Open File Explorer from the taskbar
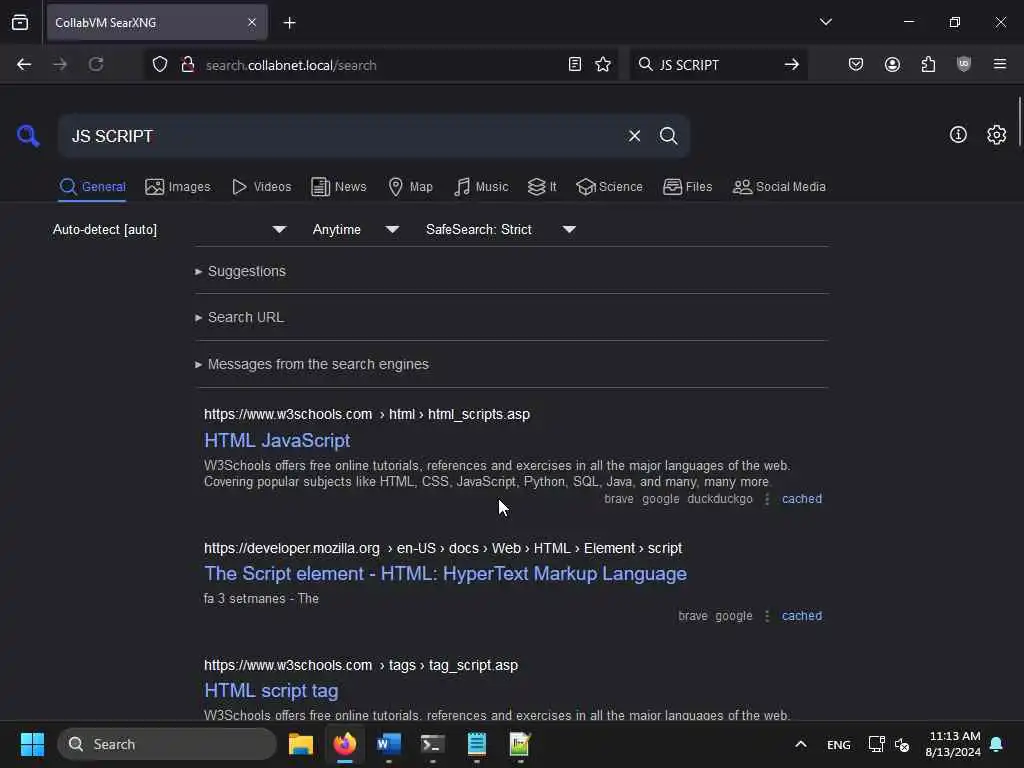The image size is (1024, 768). coord(301,744)
